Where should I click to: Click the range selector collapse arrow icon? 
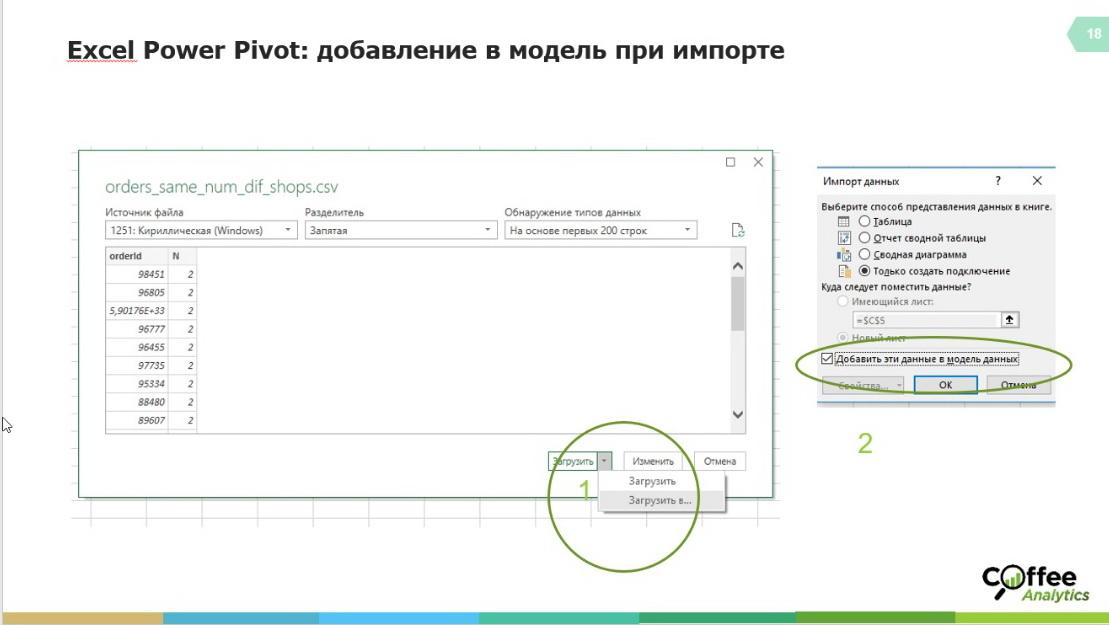tap(1009, 320)
